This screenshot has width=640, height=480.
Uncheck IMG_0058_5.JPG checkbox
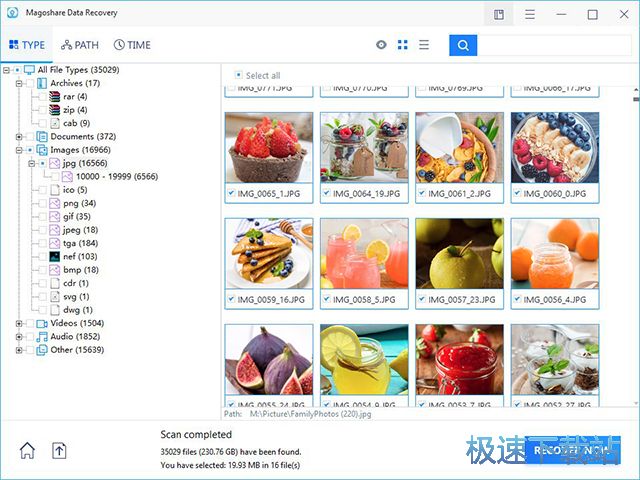[x=327, y=299]
